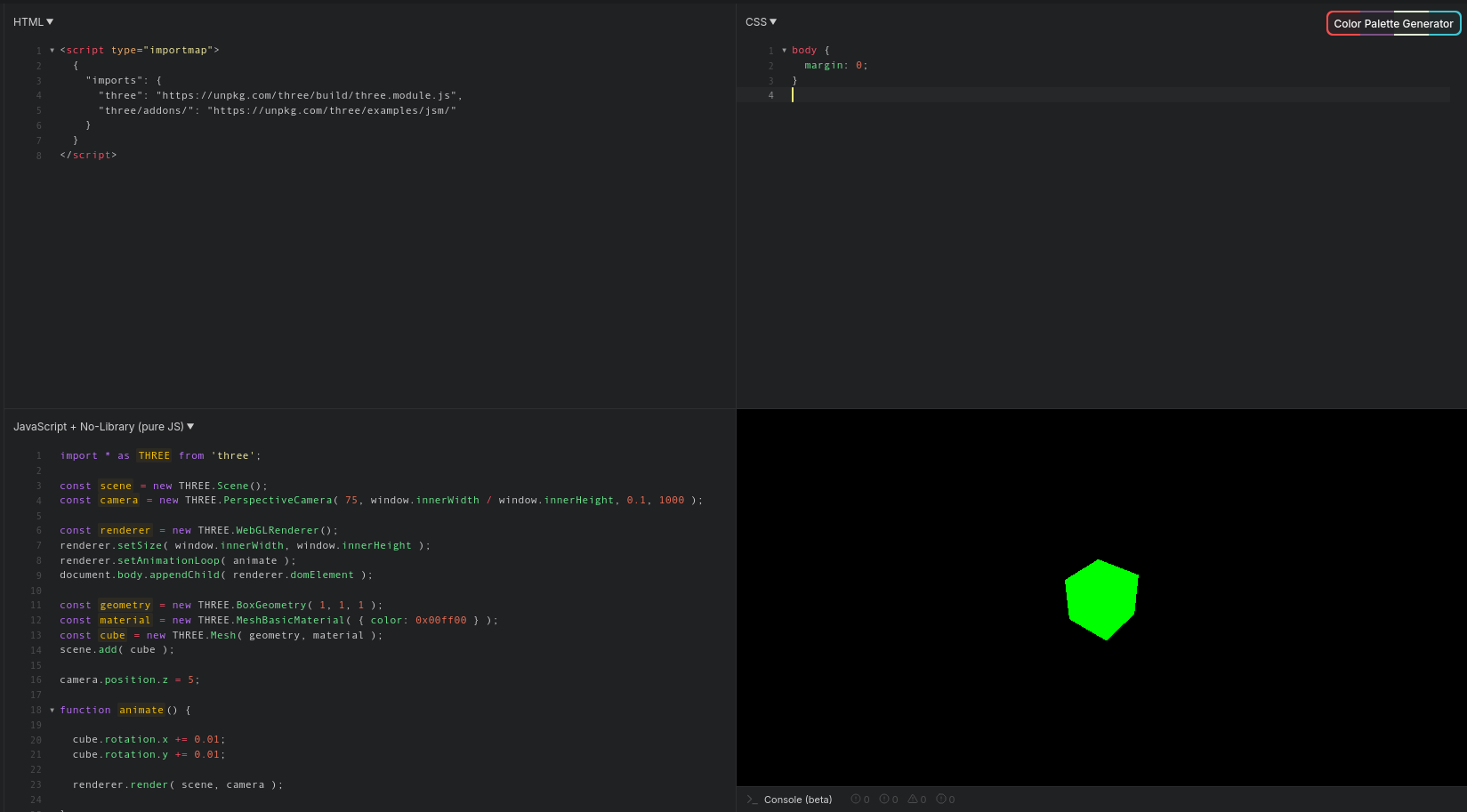Expand the Console (beta) panel
The image size is (1467, 812).
(790, 800)
